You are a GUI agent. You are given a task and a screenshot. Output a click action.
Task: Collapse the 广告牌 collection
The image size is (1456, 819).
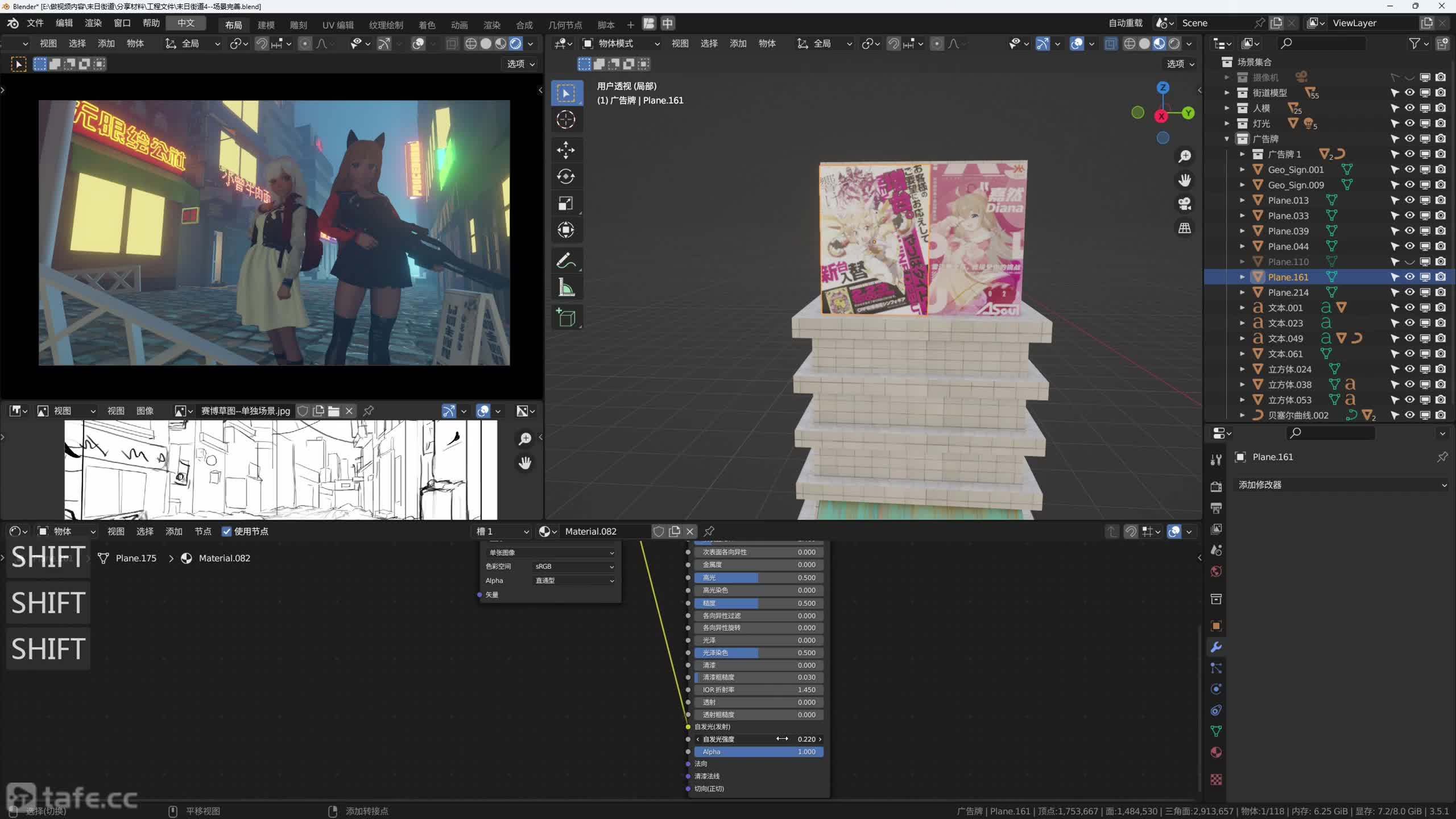pyautogui.click(x=1227, y=139)
